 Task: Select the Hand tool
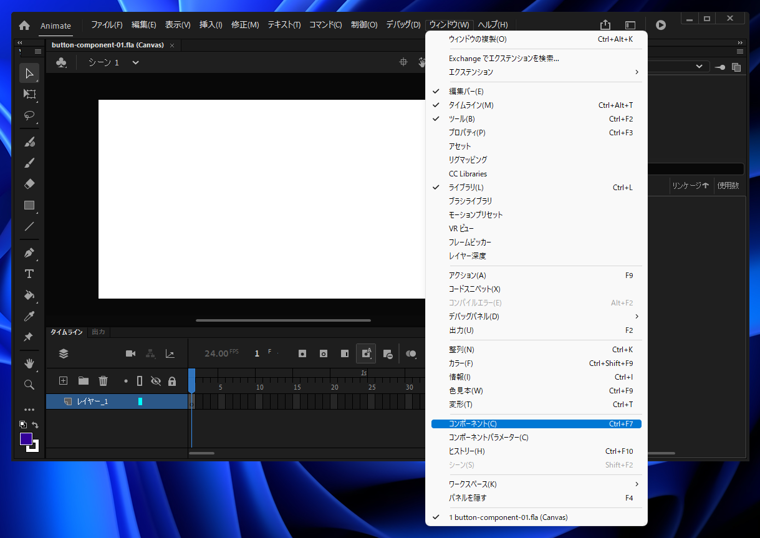click(x=29, y=363)
